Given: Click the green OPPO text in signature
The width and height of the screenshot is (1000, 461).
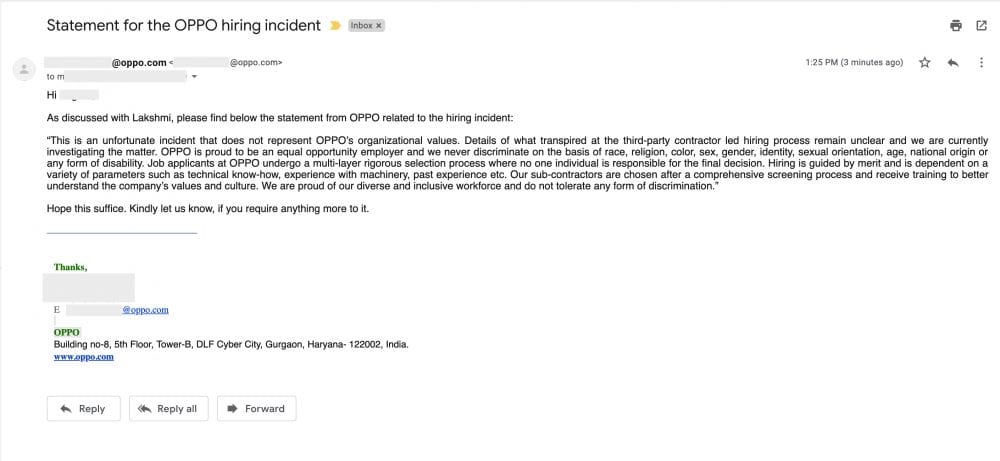Looking at the screenshot, I should point(67,332).
